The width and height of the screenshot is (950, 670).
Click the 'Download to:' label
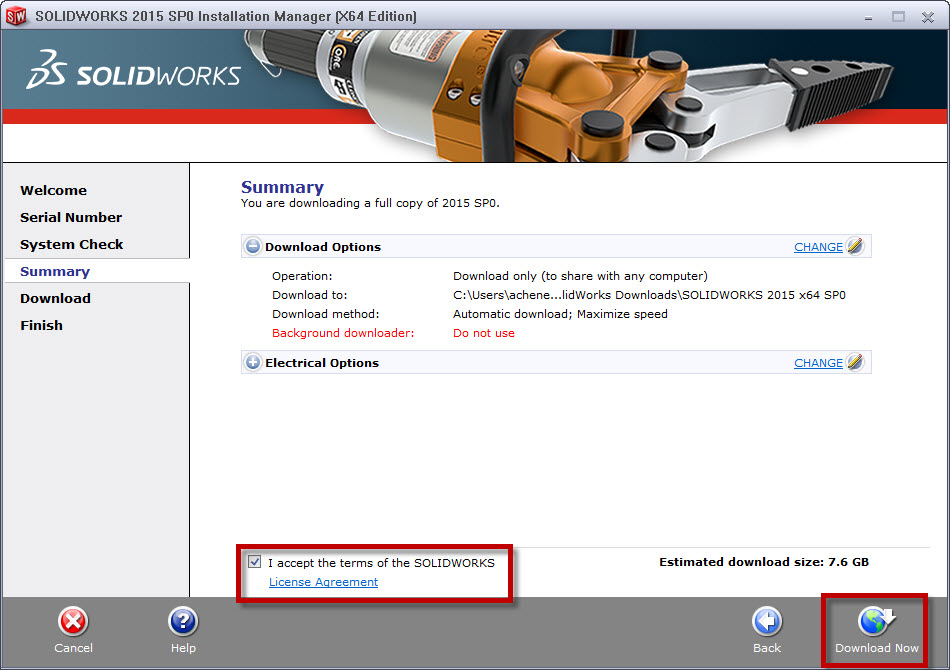click(x=310, y=295)
